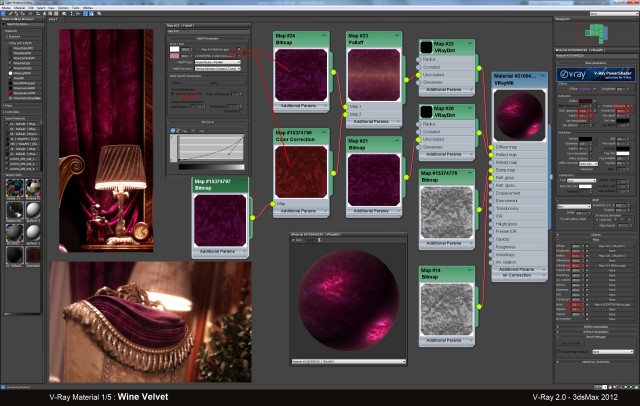The height and width of the screenshot is (406, 640).
Task: Activate the Pick Material eyedropper icon
Action: [x=10, y=13]
